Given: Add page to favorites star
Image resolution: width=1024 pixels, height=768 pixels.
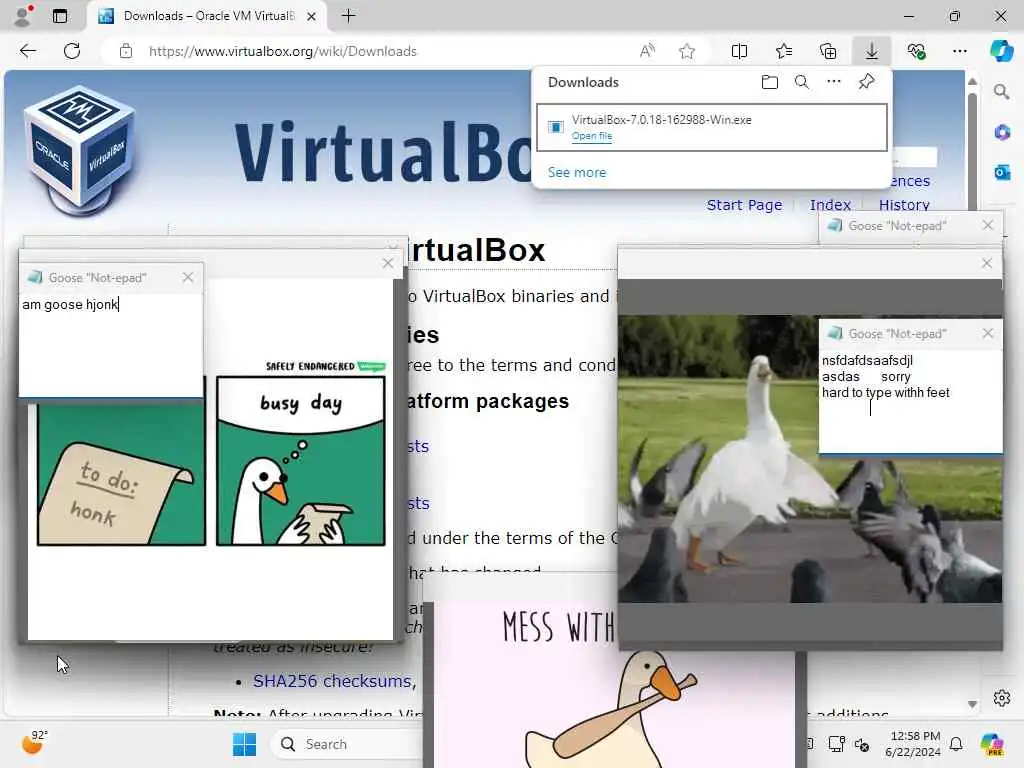Looking at the screenshot, I should pos(686,51).
